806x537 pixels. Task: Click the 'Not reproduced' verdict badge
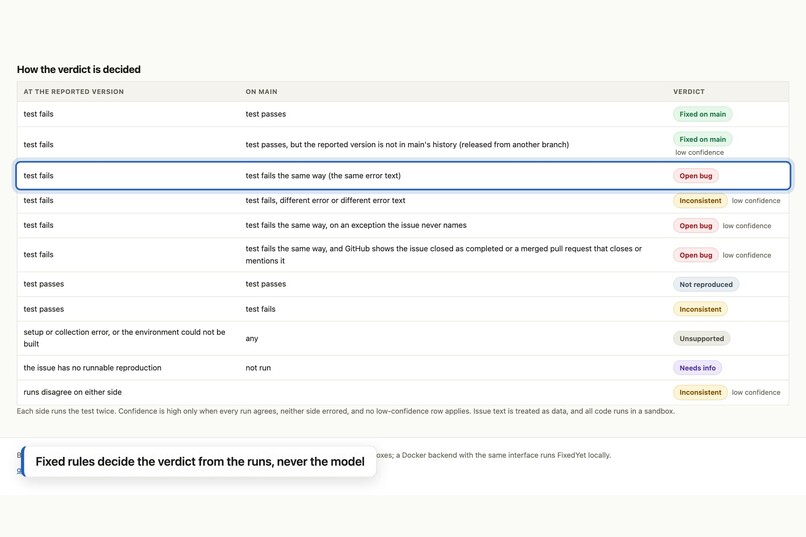[706, 284]
